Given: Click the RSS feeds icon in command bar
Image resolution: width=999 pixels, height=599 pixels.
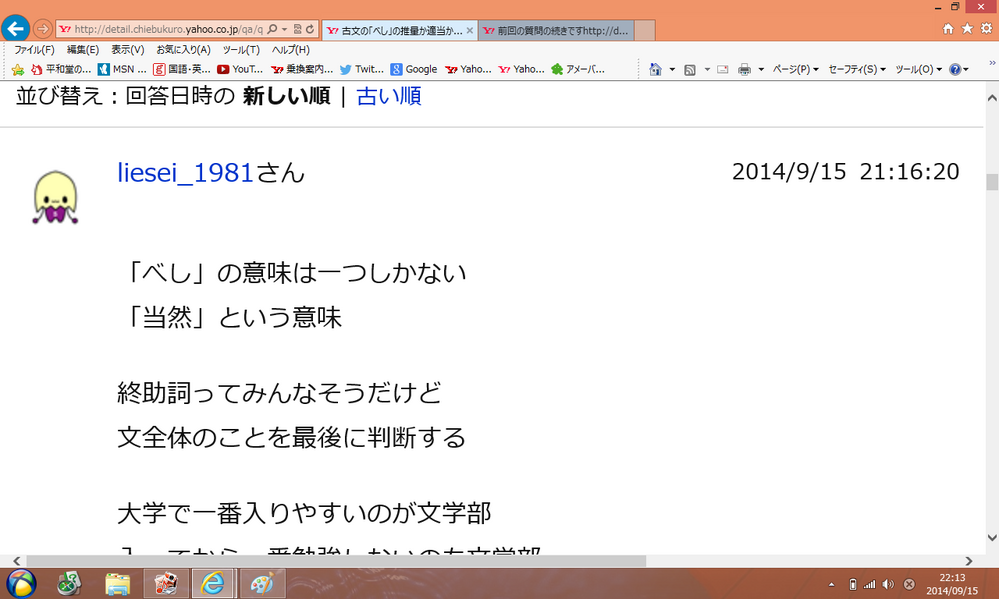Looking at the screenshot, I should coord(689,69).
